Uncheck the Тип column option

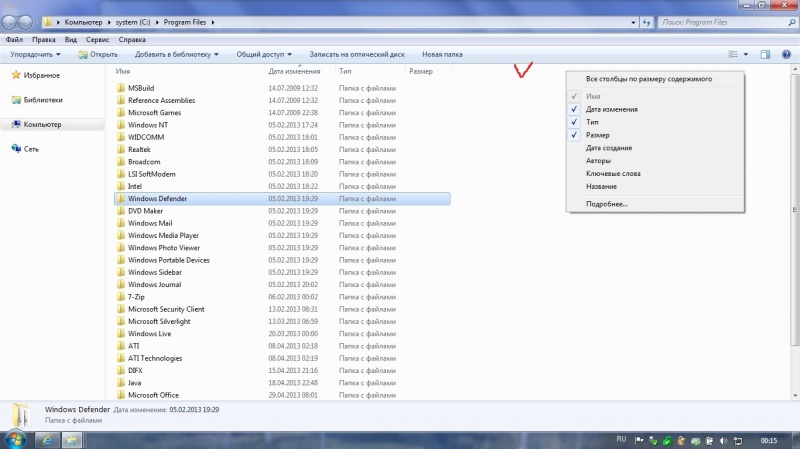574,122
